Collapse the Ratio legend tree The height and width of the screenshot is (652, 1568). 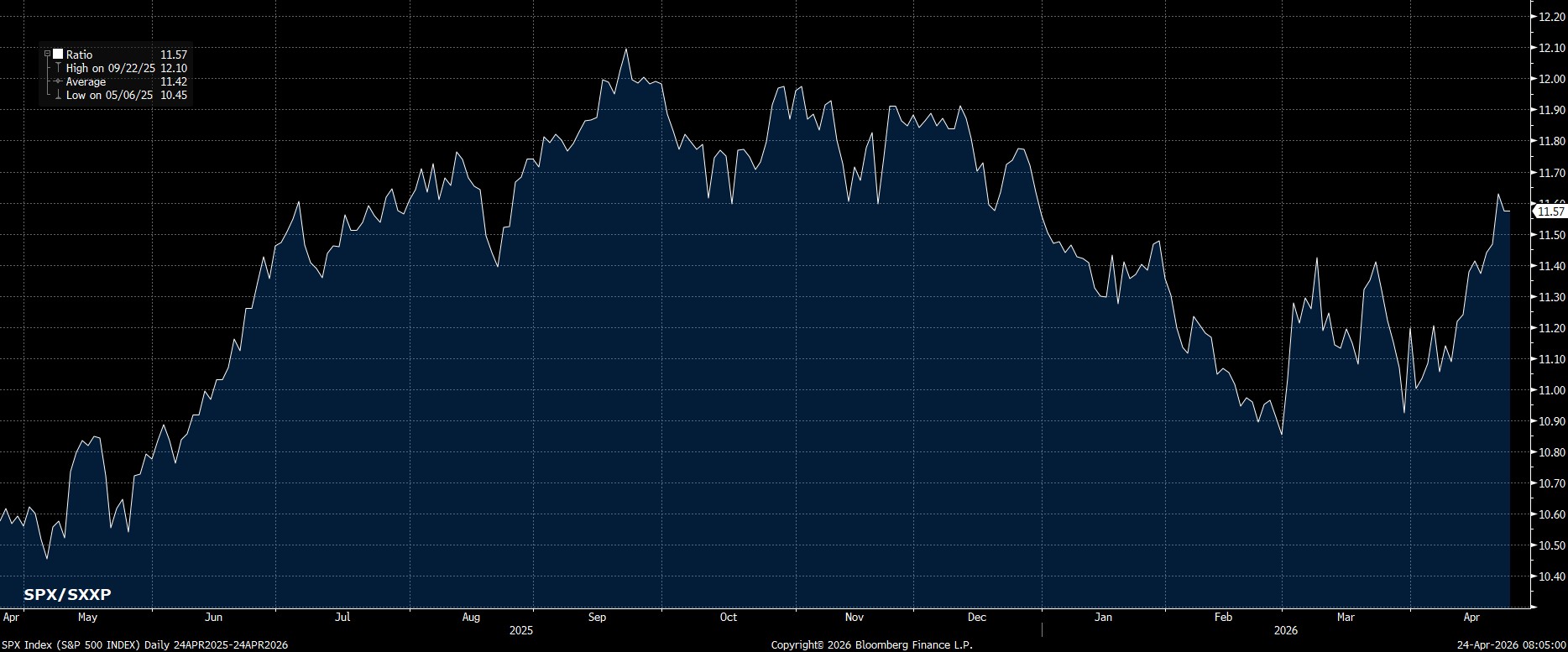pyautogui.click(x=48, y=55)
